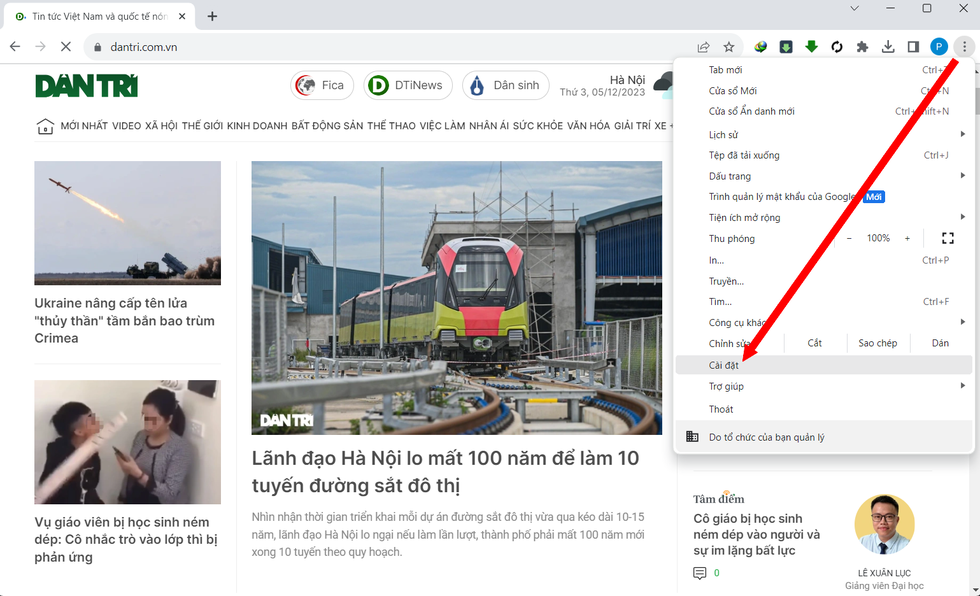Open the new tab plus button
Screen dimensions: 980x596
pos(212,16)
